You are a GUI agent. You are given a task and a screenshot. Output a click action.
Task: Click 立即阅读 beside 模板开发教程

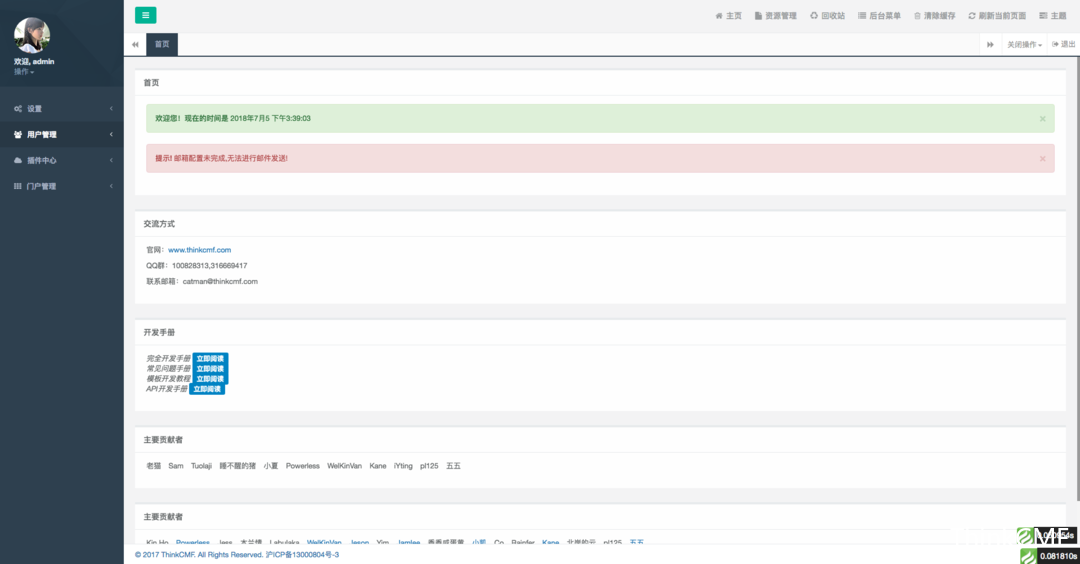[210, 379]
